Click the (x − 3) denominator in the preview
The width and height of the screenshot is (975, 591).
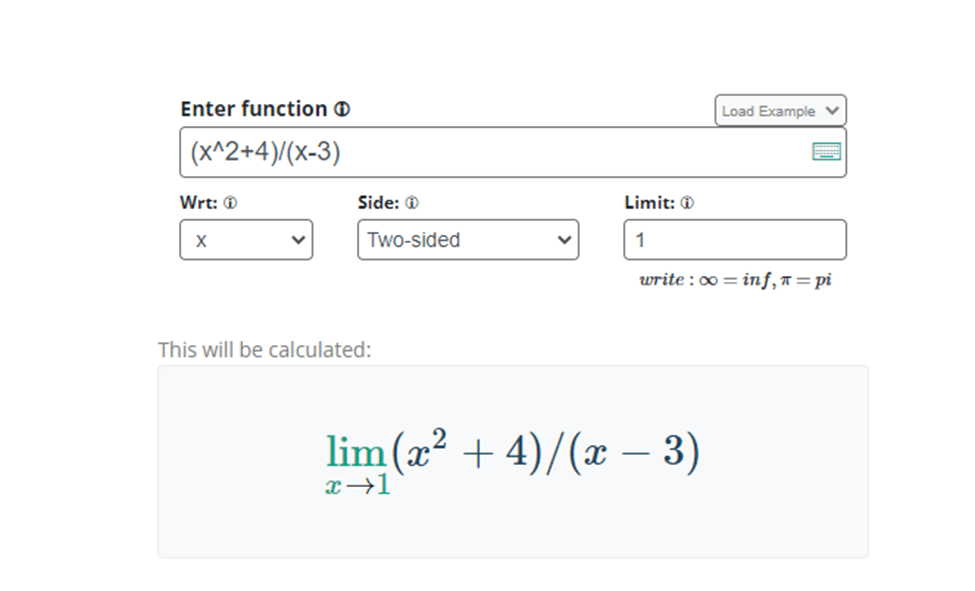(634, 451)
